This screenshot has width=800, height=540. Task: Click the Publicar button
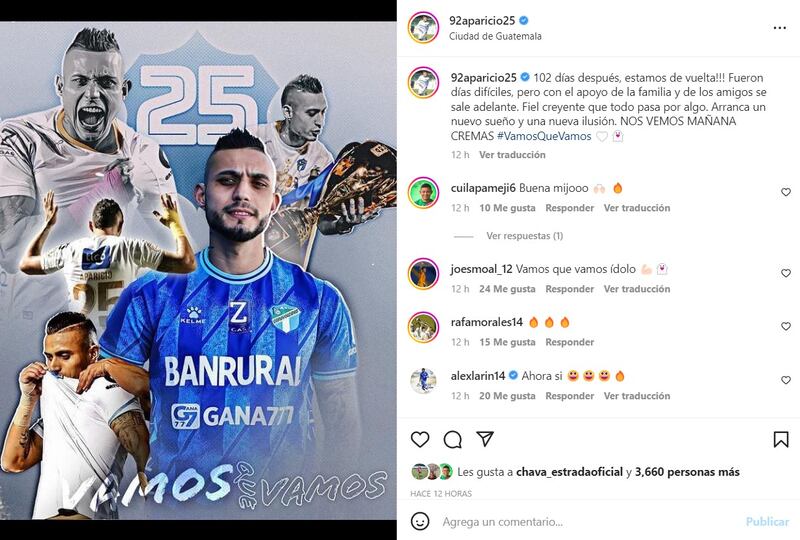[767, 522]
